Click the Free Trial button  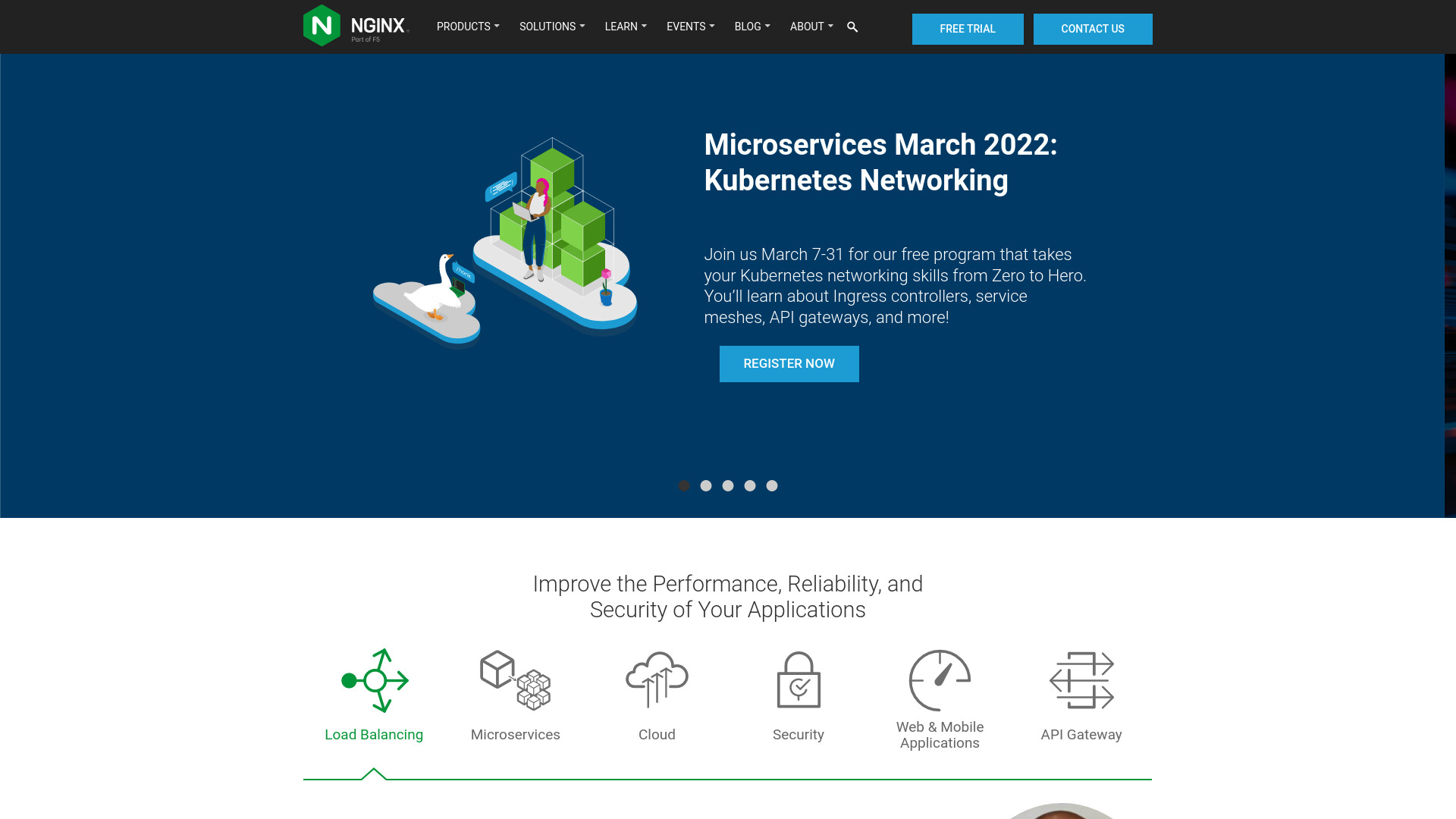pyautogui.click(x=968, y=29)
